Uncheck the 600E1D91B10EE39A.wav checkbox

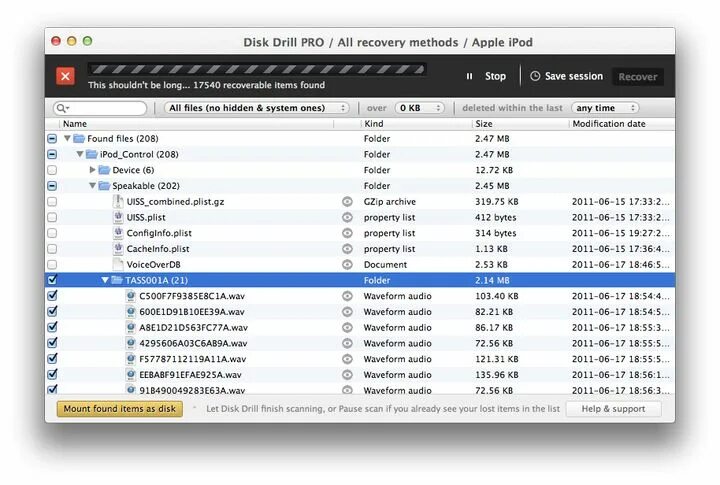tap(52, 311)
